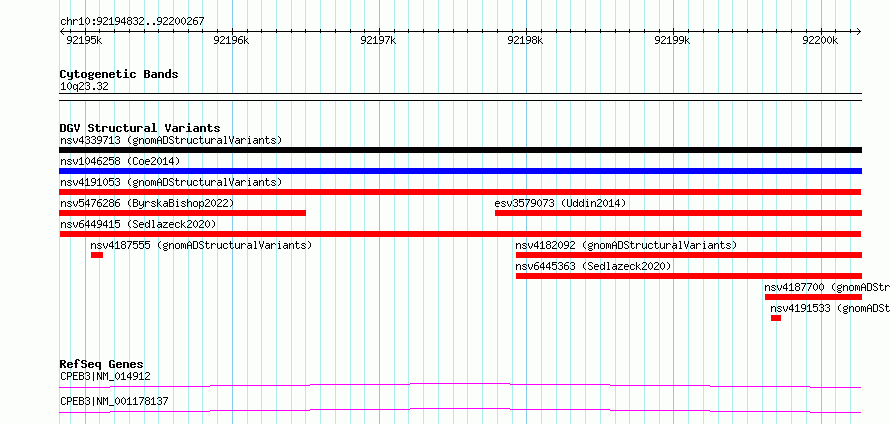
Task: Click the black nsv4339713 variant bar
Action: pos(460,150)
